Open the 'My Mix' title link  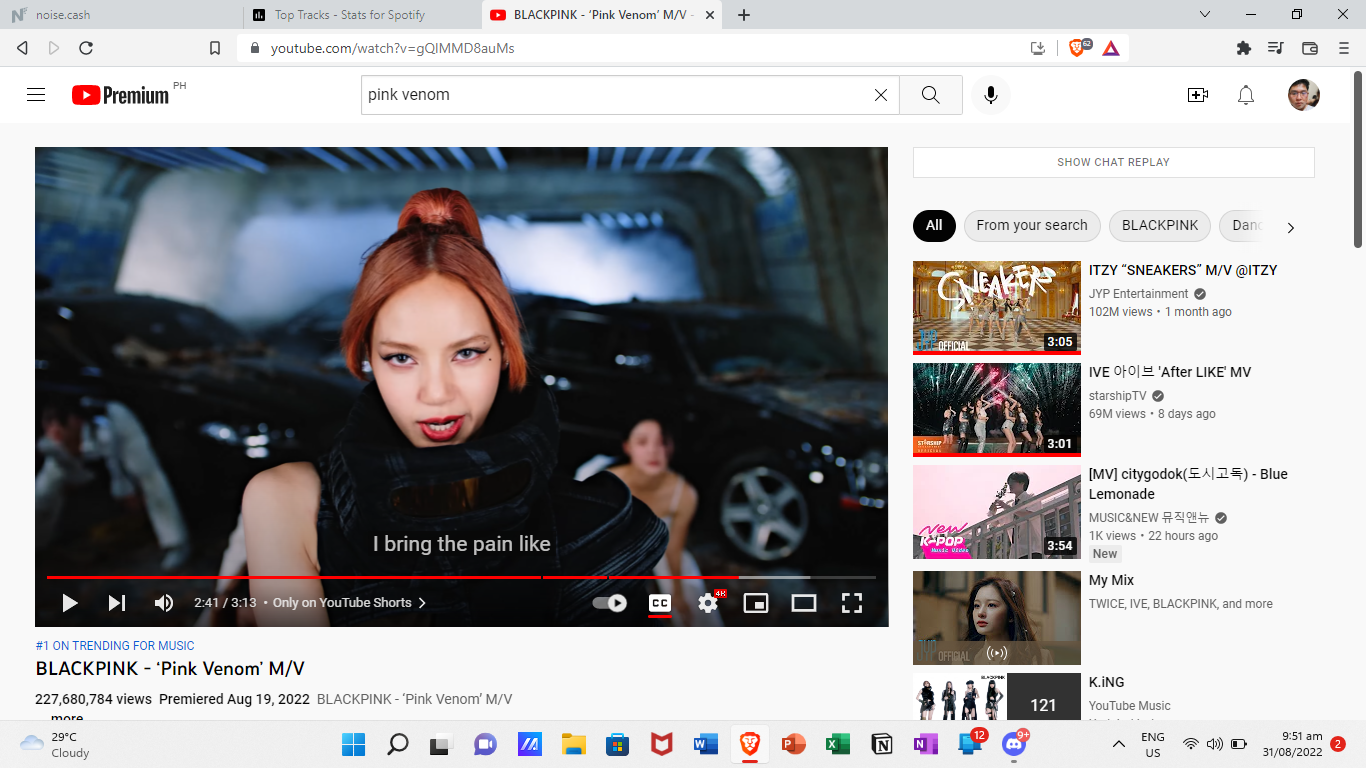pos(1111,580)
